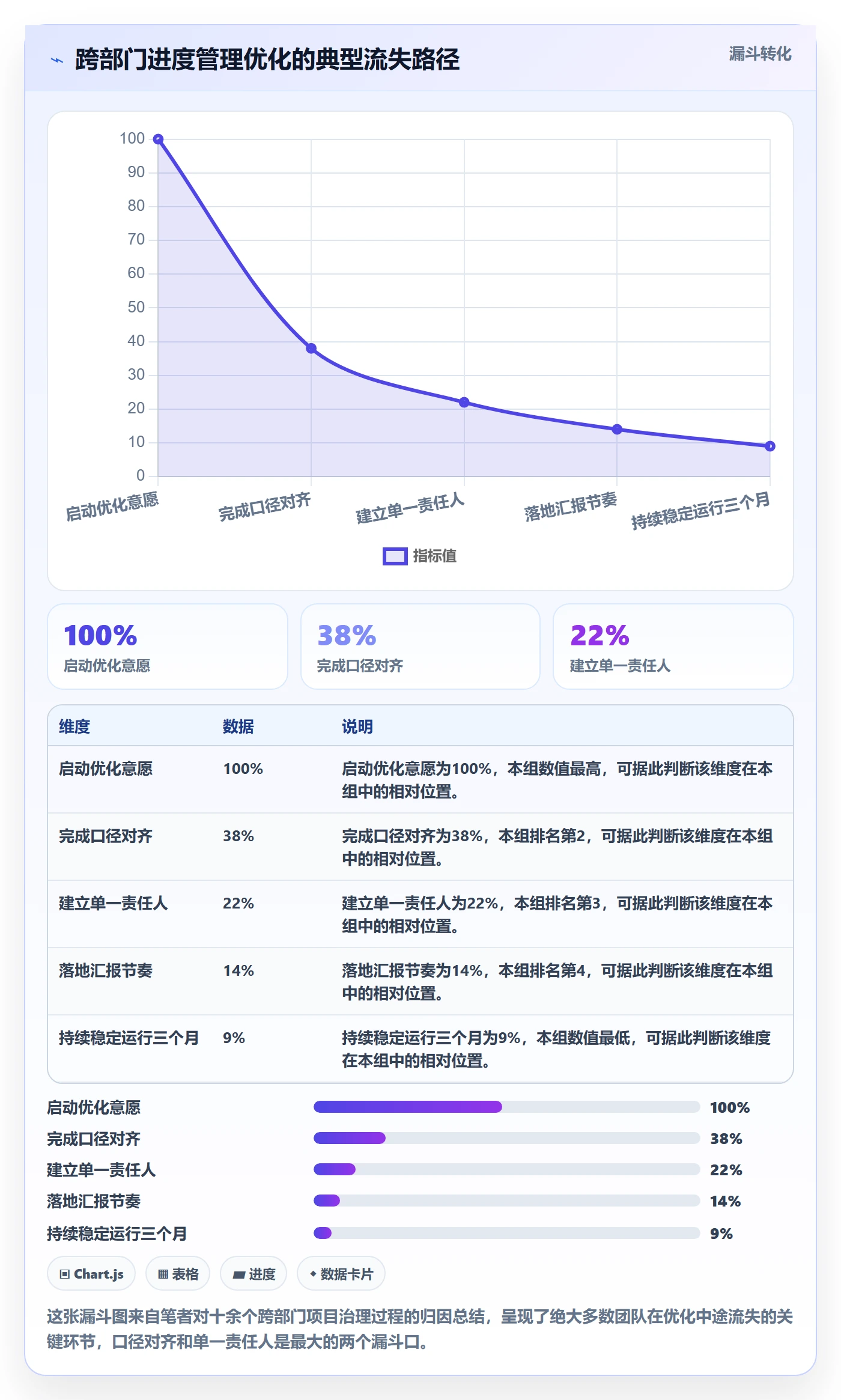Select the 完成口径对齐 data point on the line
841x1400 pixels.
click(x=311, y=348)
